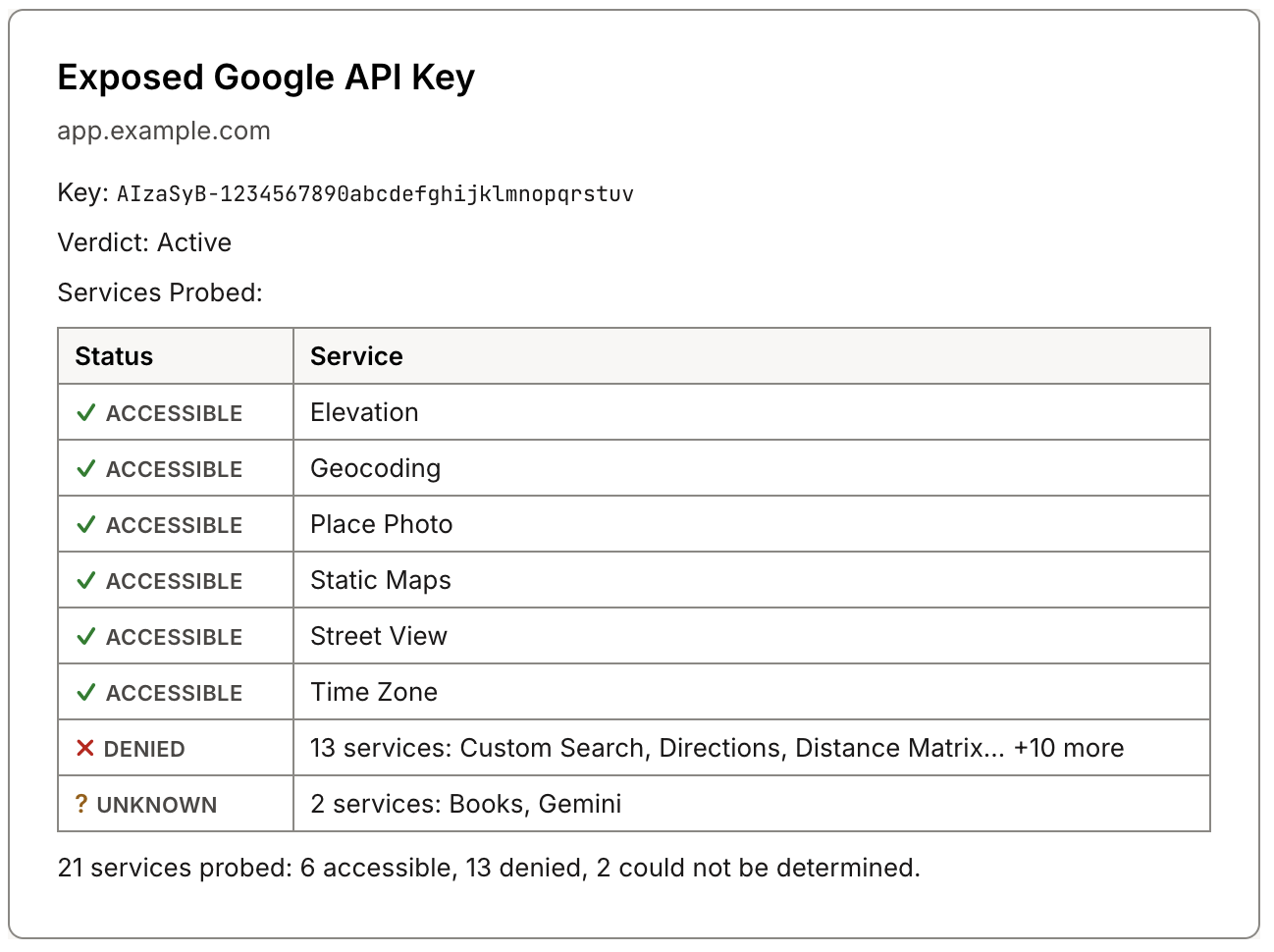Click the red X icon next to DENIED
The width and height of the screenshot is (1274, 952).
click(84, 749)
